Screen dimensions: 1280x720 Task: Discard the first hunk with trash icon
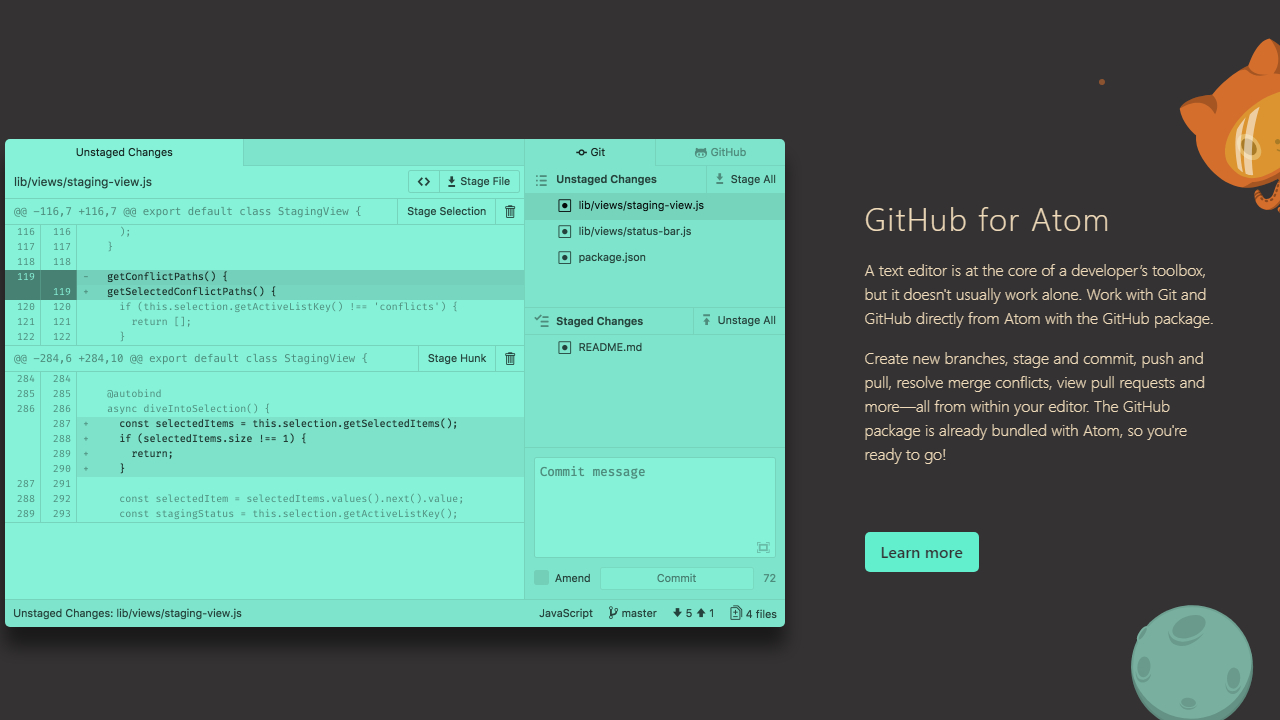(510, 211)
